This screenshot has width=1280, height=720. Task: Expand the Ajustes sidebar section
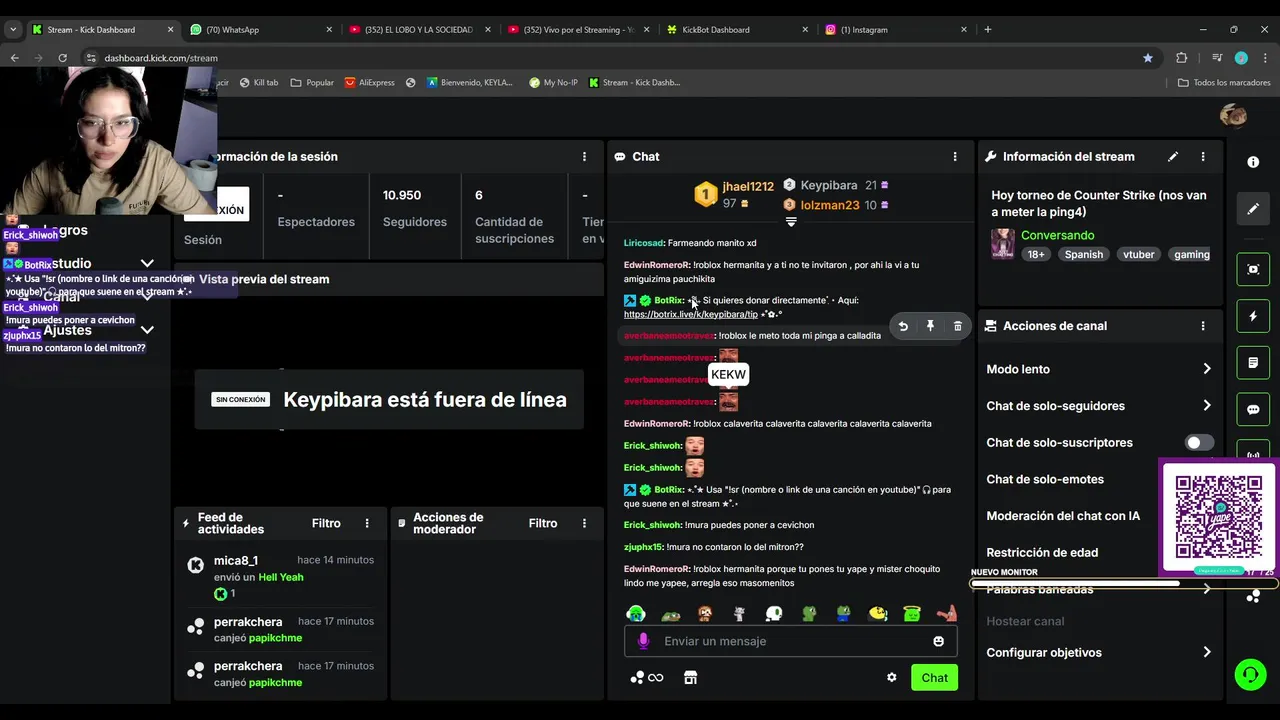147,330
